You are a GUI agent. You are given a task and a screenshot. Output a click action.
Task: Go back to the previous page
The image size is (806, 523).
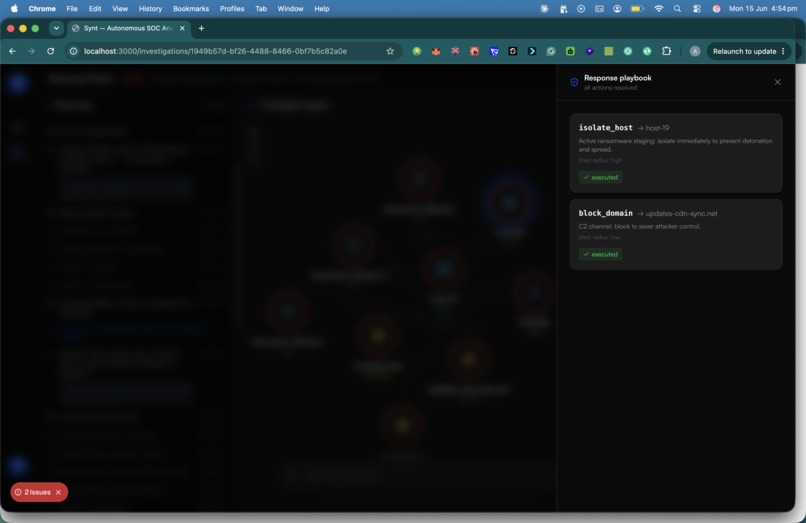pos(12,51)
